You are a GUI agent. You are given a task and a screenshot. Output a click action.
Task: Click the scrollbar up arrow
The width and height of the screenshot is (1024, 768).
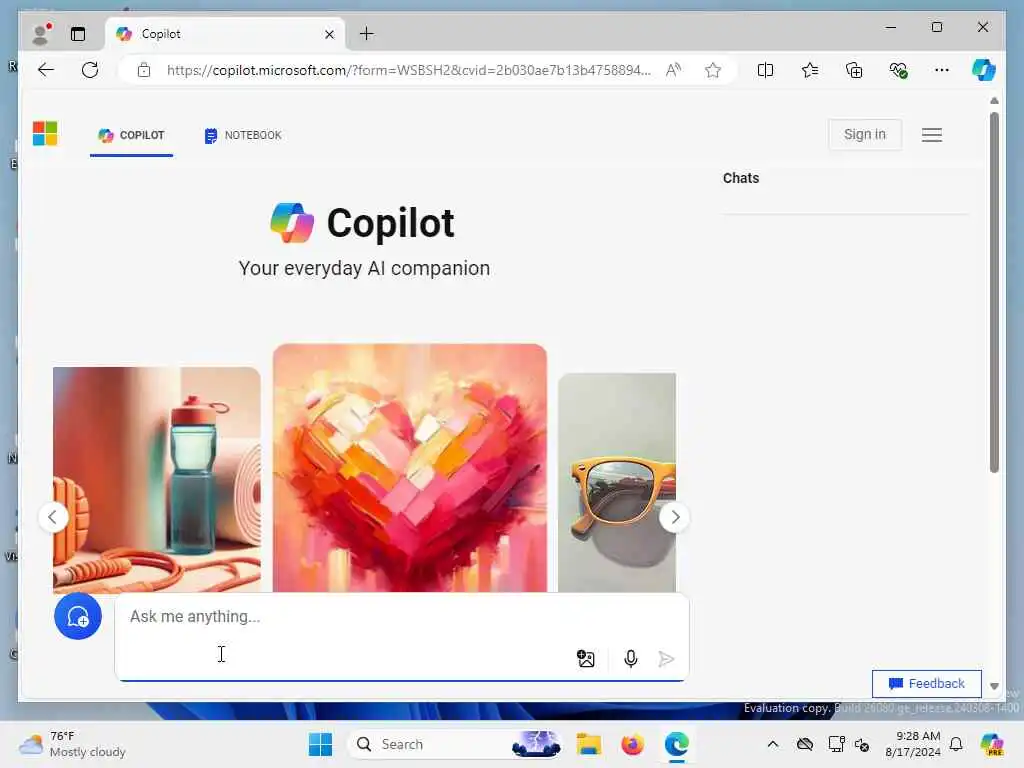point(994,101)
